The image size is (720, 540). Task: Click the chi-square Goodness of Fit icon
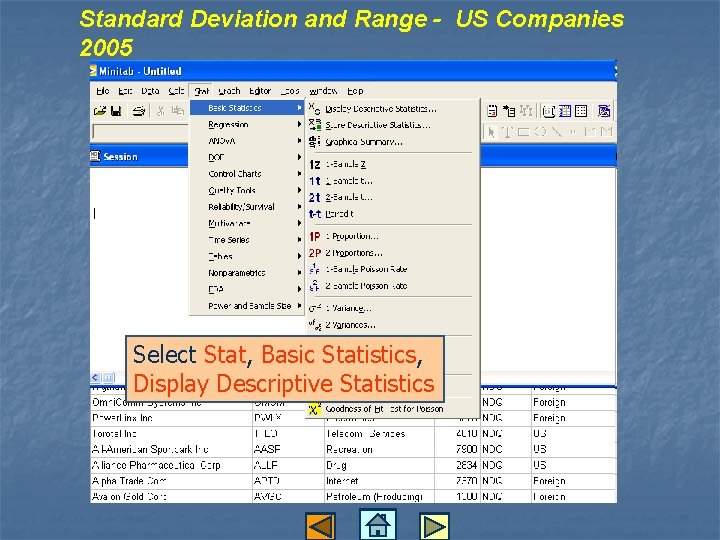[315, 409]
